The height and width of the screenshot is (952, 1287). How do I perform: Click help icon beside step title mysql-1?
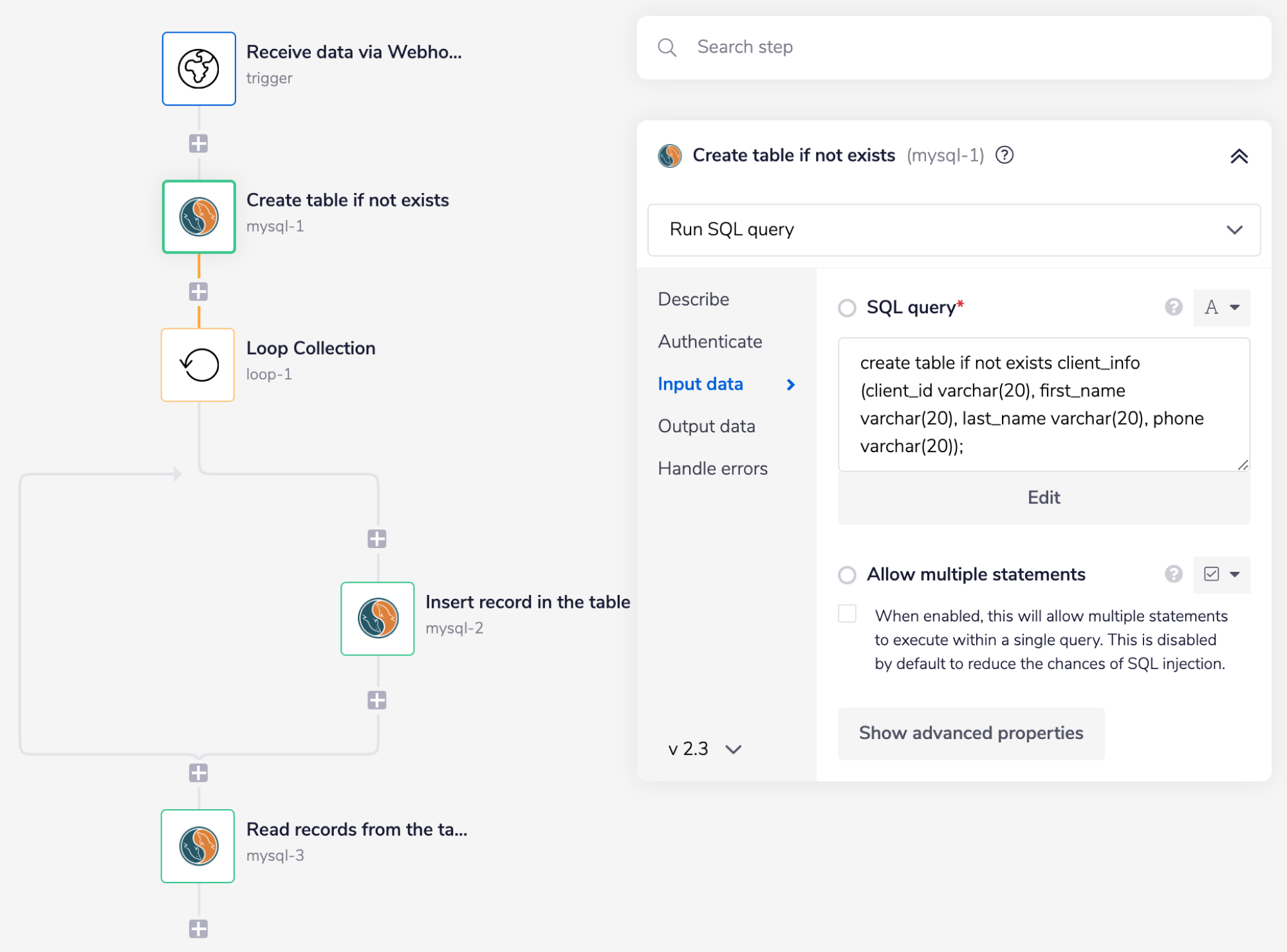(x=1004, y=155)
